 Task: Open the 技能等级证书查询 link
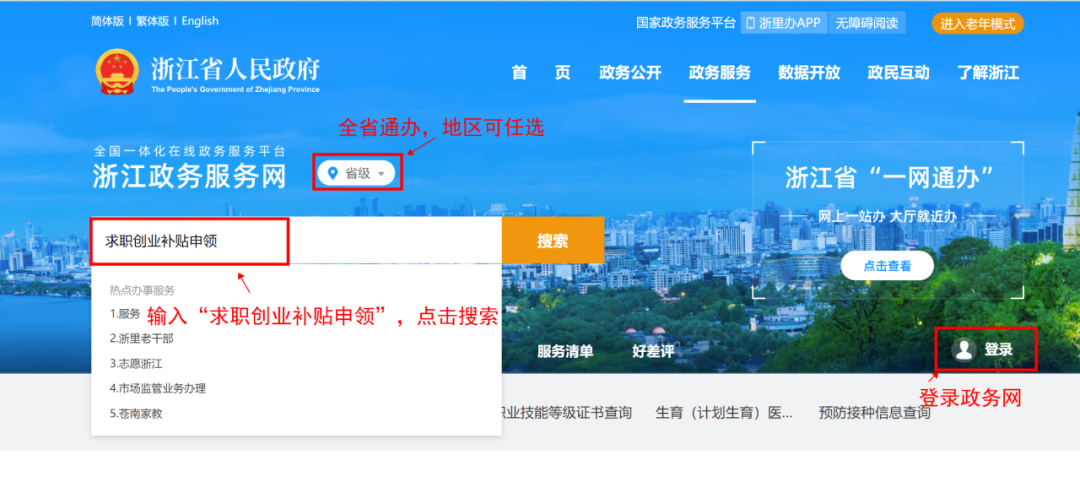pos(568,413)
